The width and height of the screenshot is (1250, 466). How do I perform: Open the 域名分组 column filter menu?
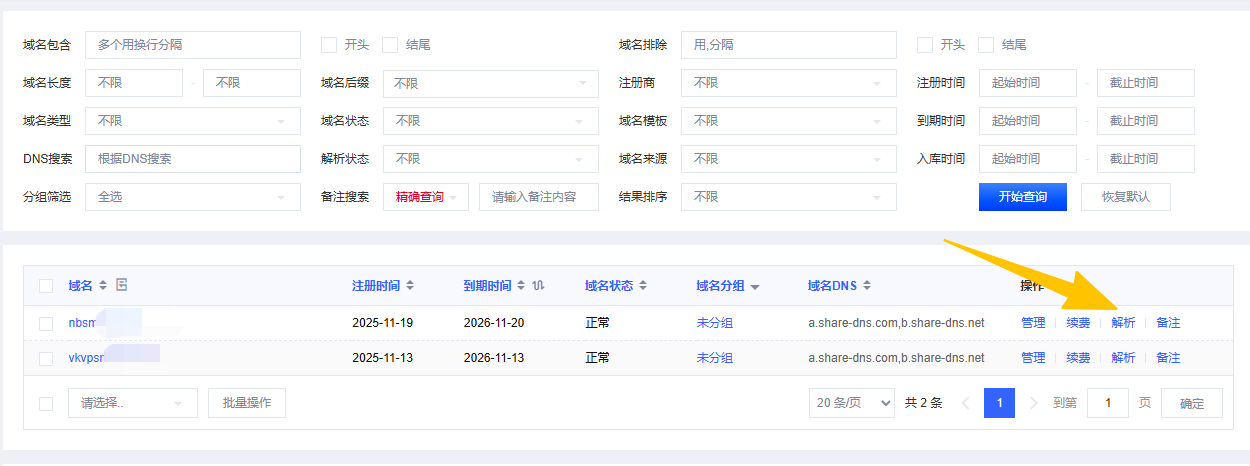point(755,287)
